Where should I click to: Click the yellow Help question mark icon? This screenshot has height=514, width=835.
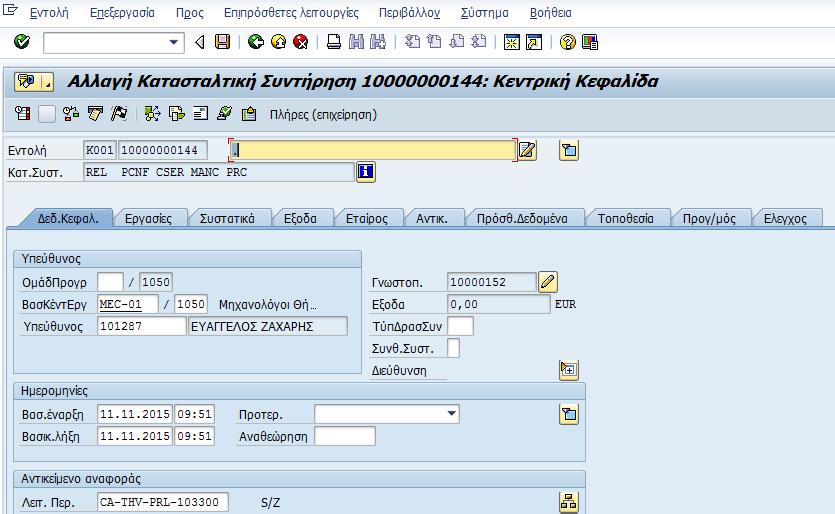click(568, 42)
